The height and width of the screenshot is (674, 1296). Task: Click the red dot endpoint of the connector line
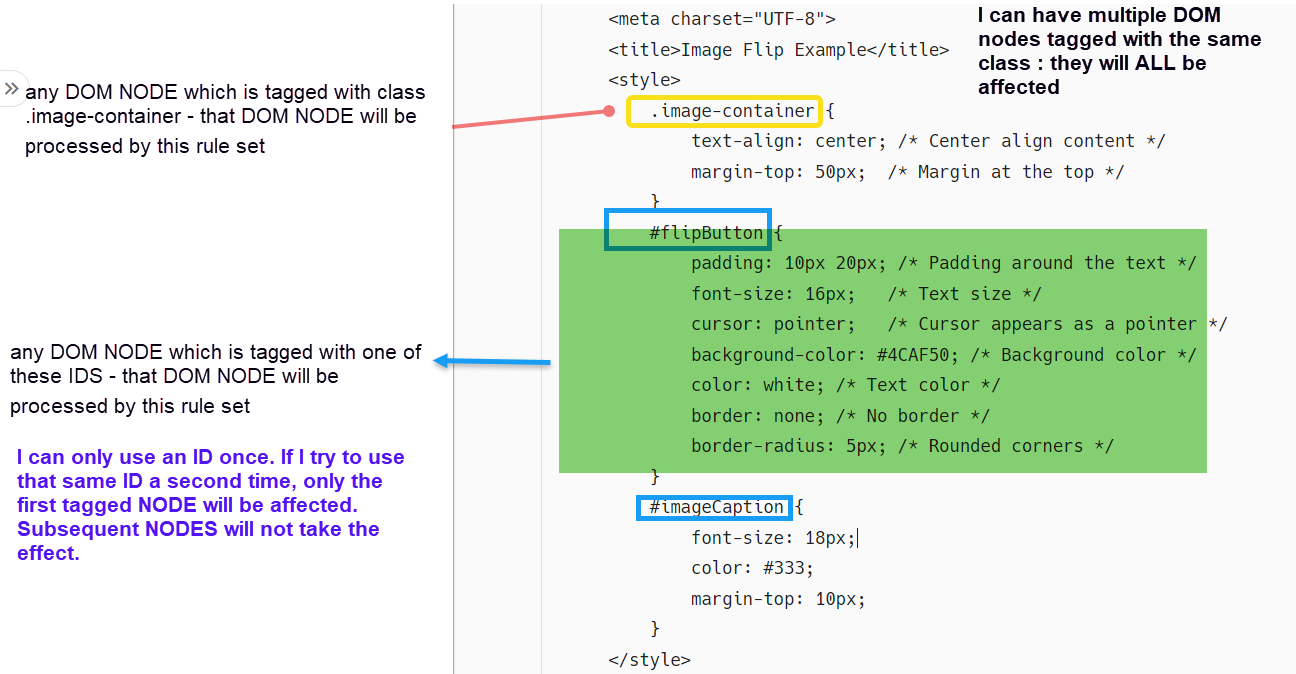tap(610, 112)
